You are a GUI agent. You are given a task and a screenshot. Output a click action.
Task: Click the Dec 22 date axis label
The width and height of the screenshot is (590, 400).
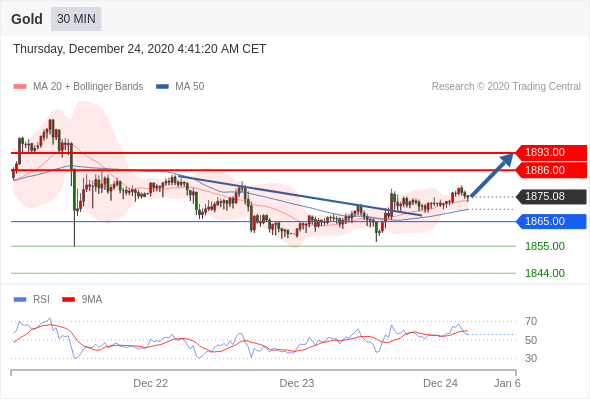151,383
